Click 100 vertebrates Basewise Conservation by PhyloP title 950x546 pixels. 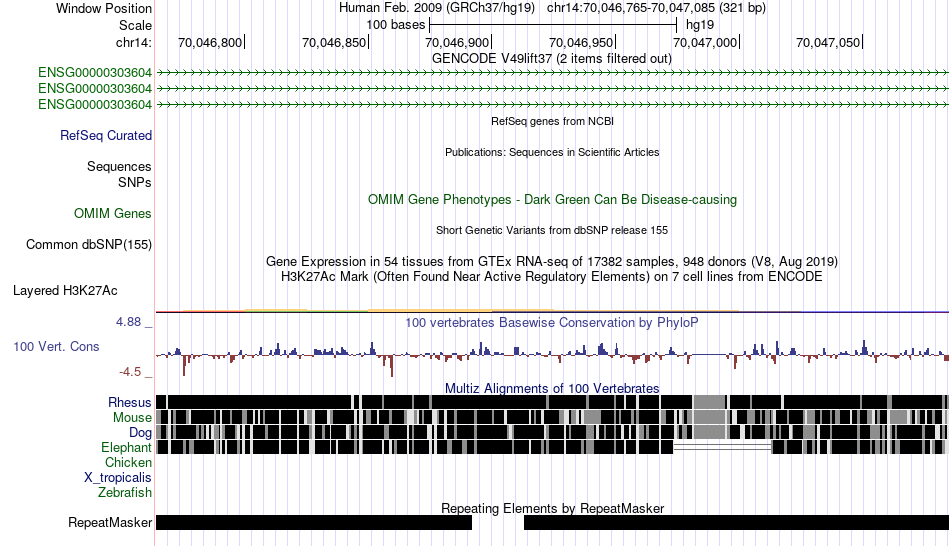point(552,322)
